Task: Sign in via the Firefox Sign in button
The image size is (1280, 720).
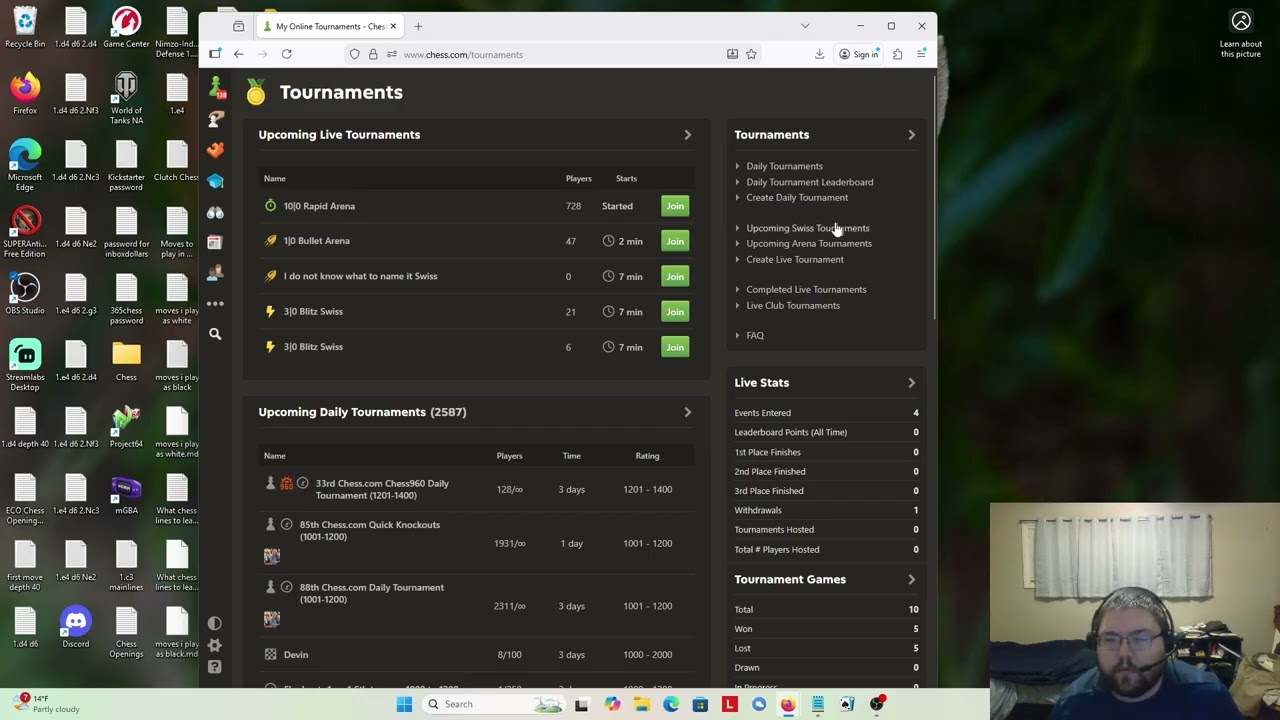Action: (859, 54)
